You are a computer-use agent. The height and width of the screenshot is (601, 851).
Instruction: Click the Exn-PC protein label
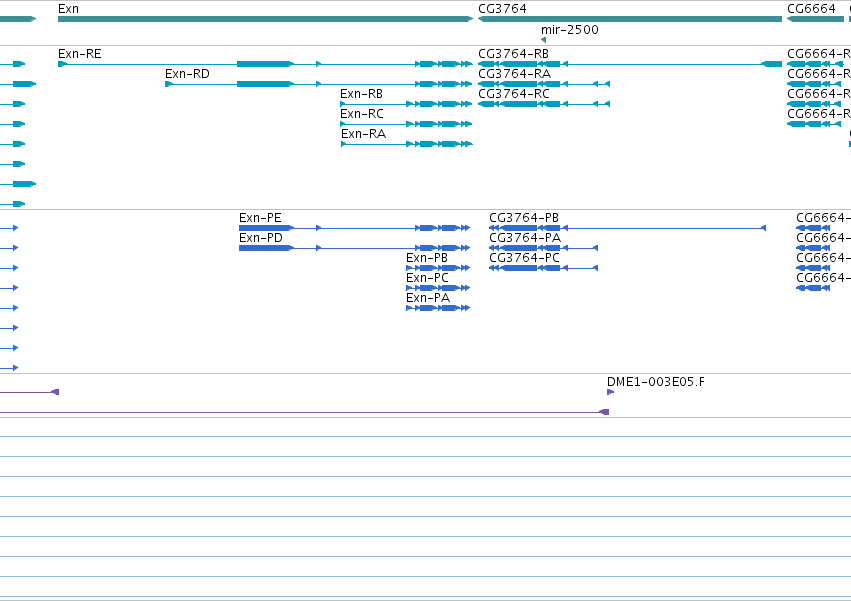click(x=427, y=278)
